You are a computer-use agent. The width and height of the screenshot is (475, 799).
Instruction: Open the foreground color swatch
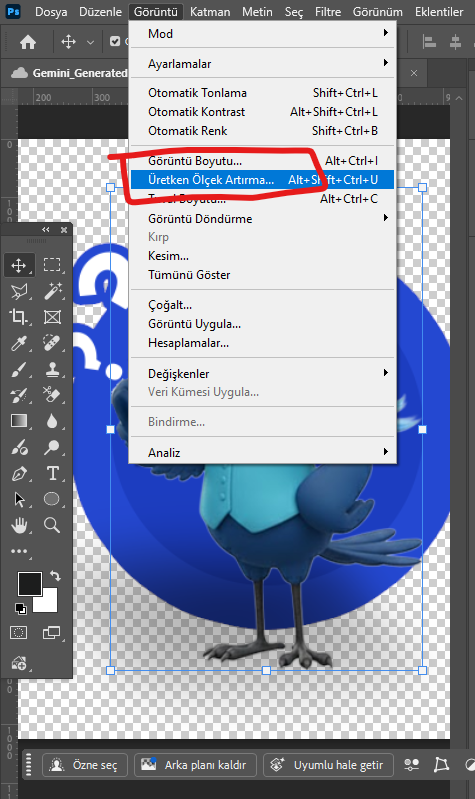30,584
